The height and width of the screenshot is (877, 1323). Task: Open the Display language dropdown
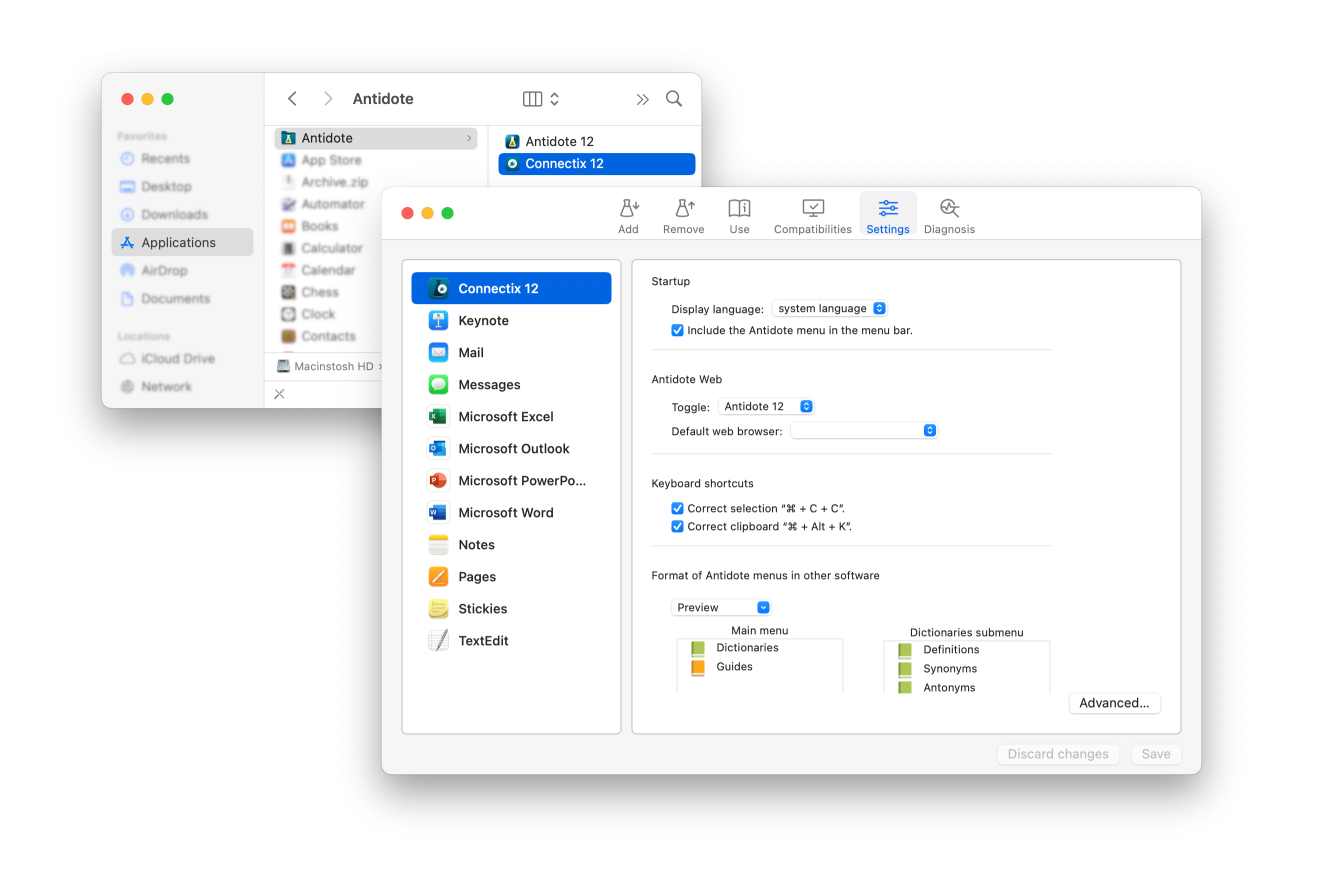(x=830, y=309)
